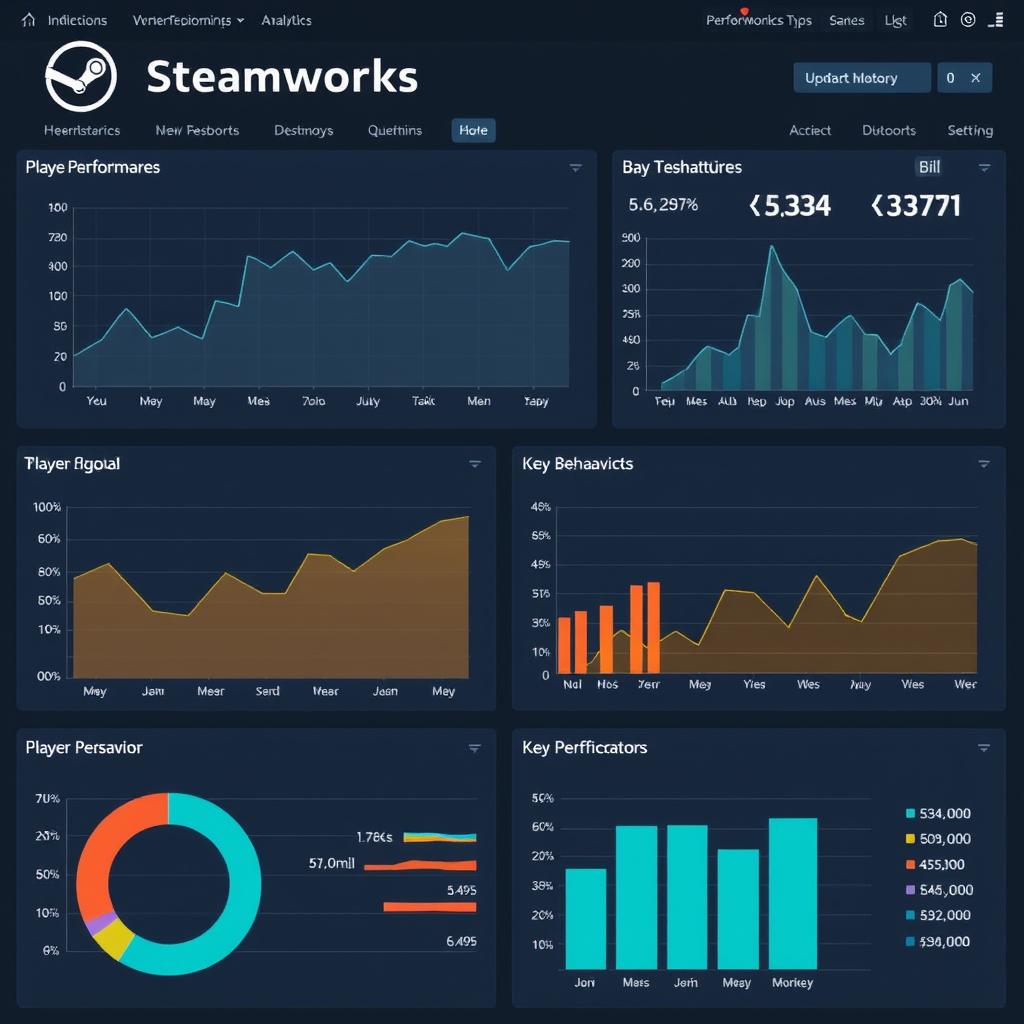Image resolution: width=1024 pixels, height=1024 pixels.
Task: Click the 0 counter next to Updart history
Action: (950, 78)
